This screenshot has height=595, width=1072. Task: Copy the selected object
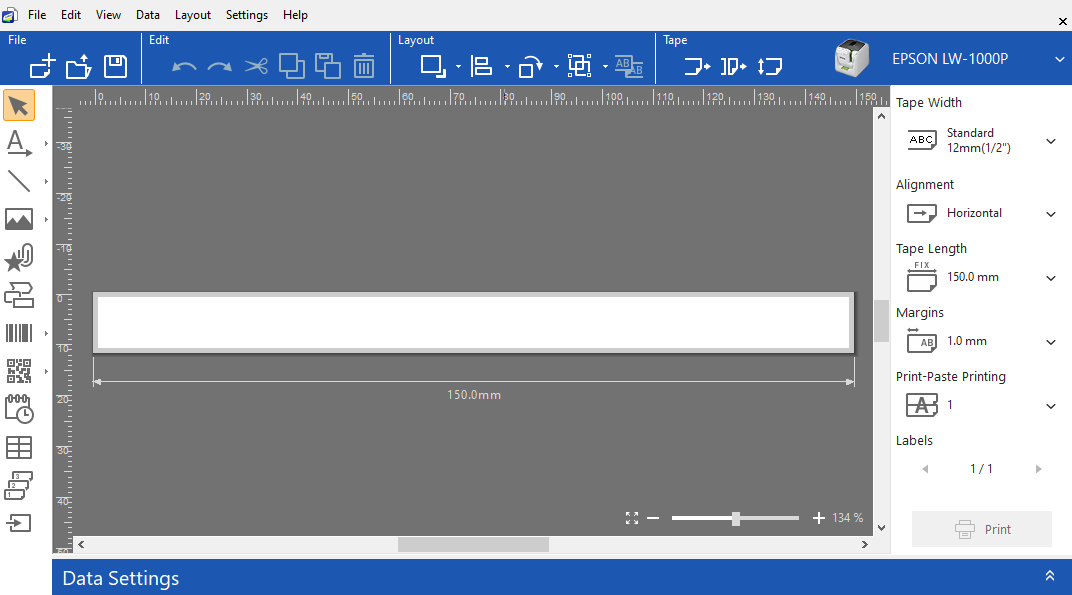(292, 66)
